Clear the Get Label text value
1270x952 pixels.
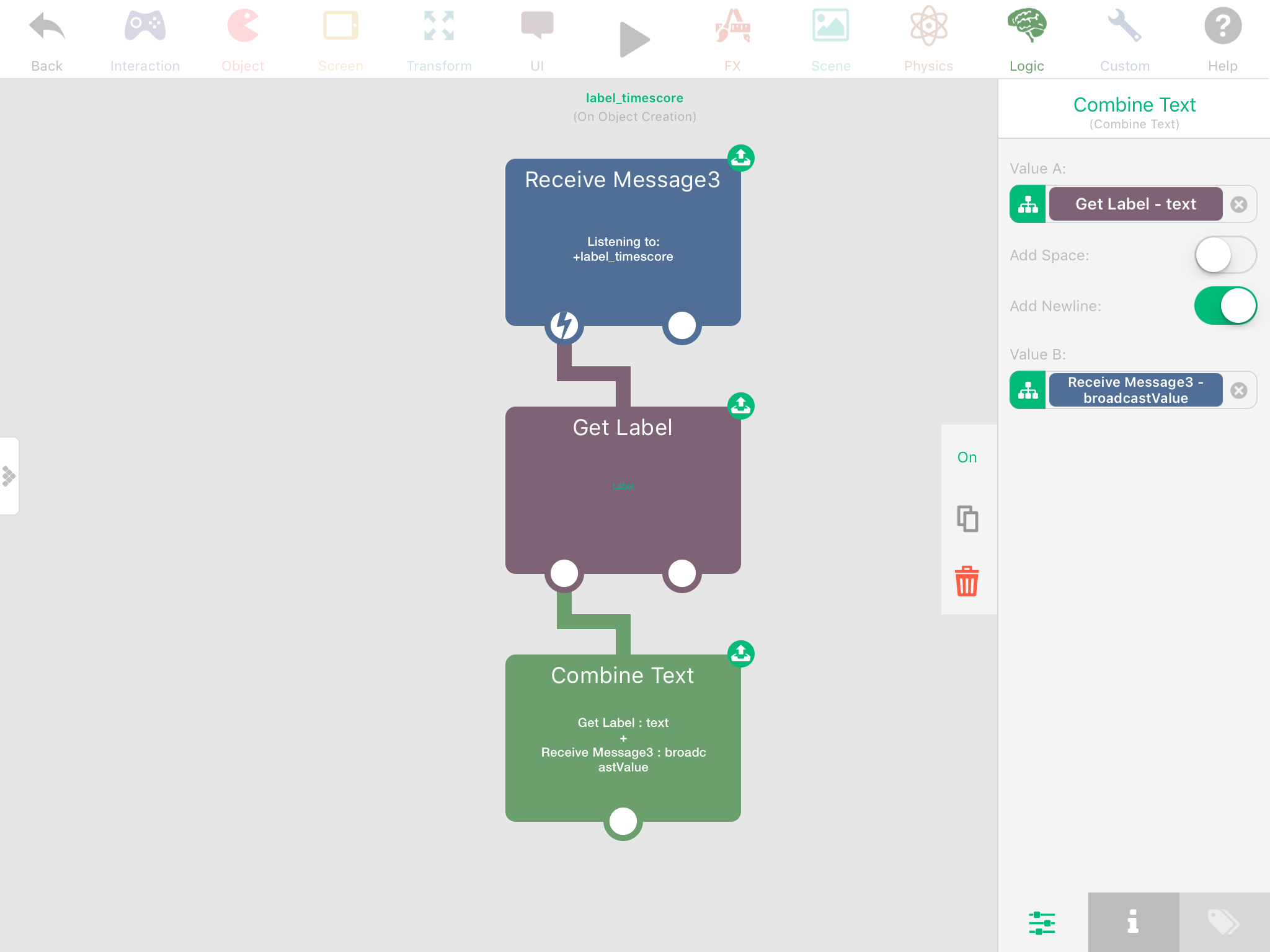1238,205
